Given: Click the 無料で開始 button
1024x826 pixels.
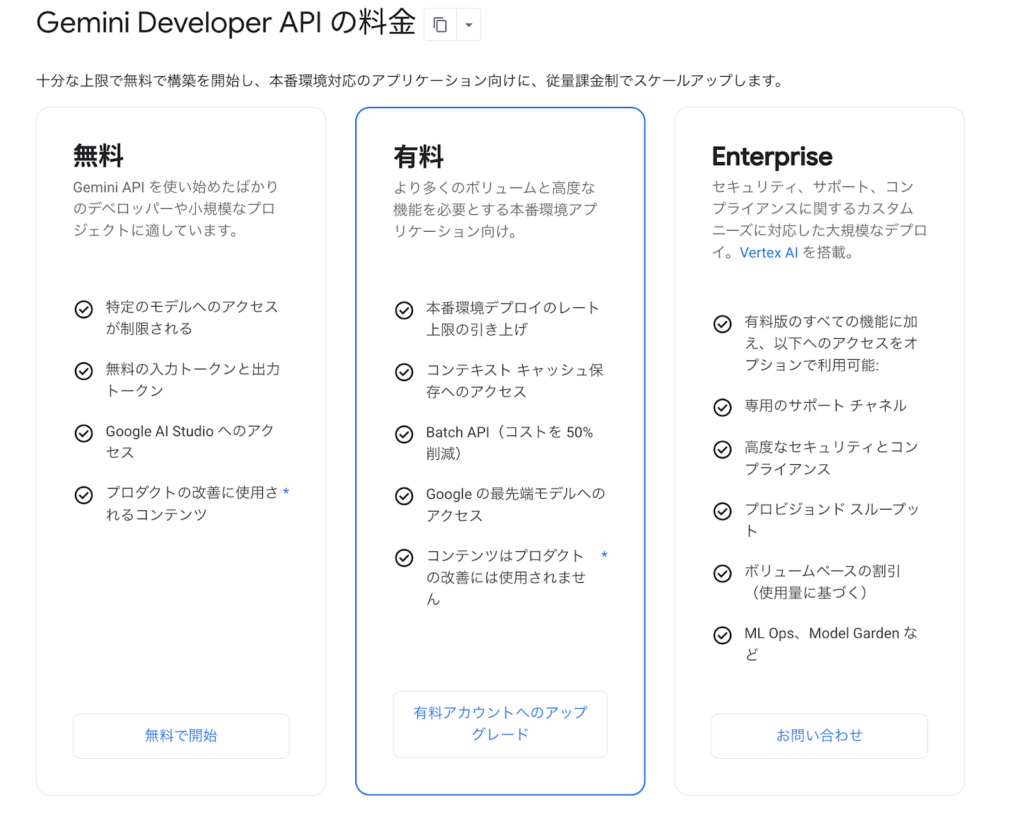Looking at the screenshot, I should point(181,735).
